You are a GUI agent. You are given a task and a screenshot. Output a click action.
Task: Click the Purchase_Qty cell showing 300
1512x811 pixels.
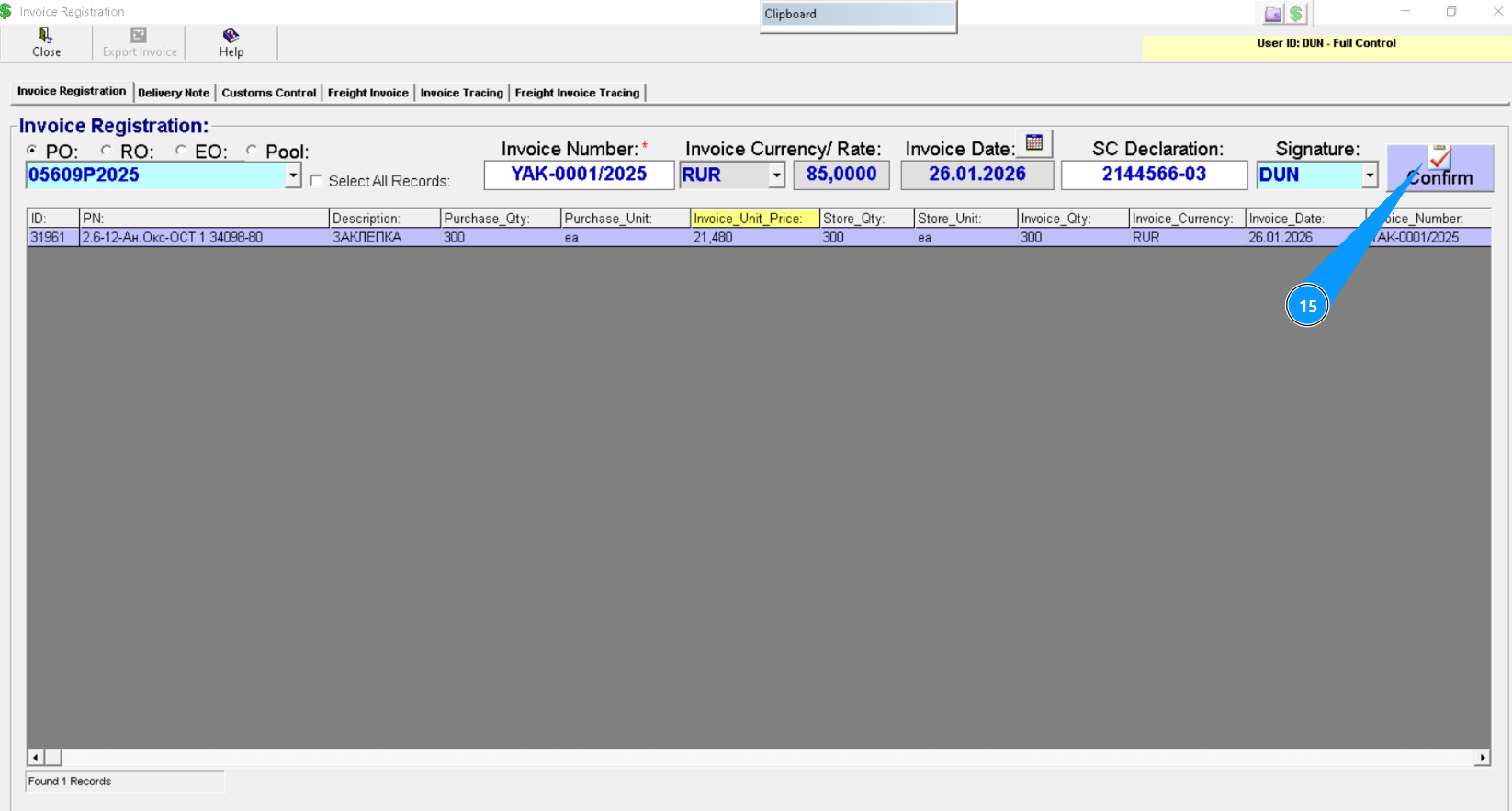(501, 237)
